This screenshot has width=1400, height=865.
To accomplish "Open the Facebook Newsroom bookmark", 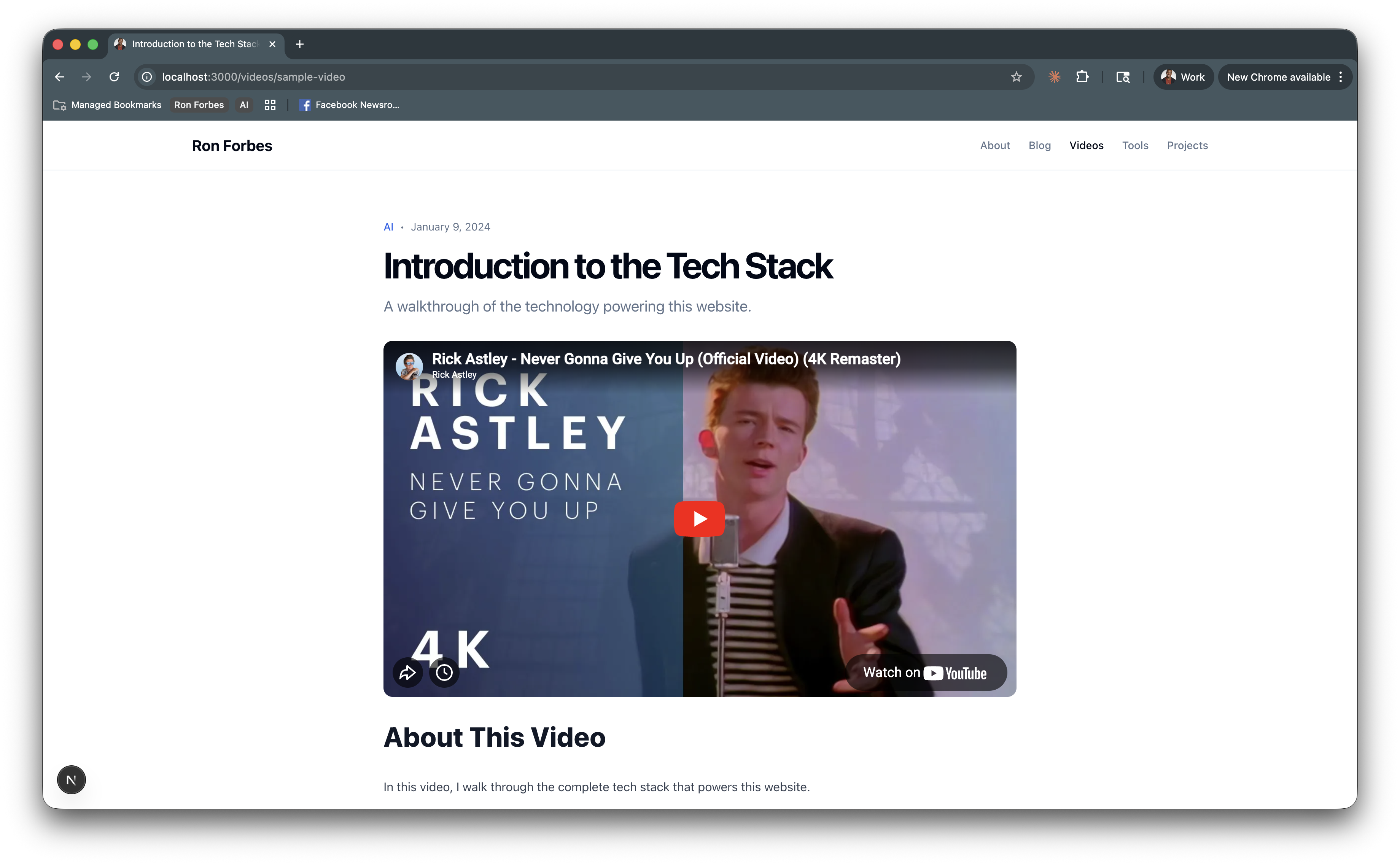I will [x=350, y=105].
